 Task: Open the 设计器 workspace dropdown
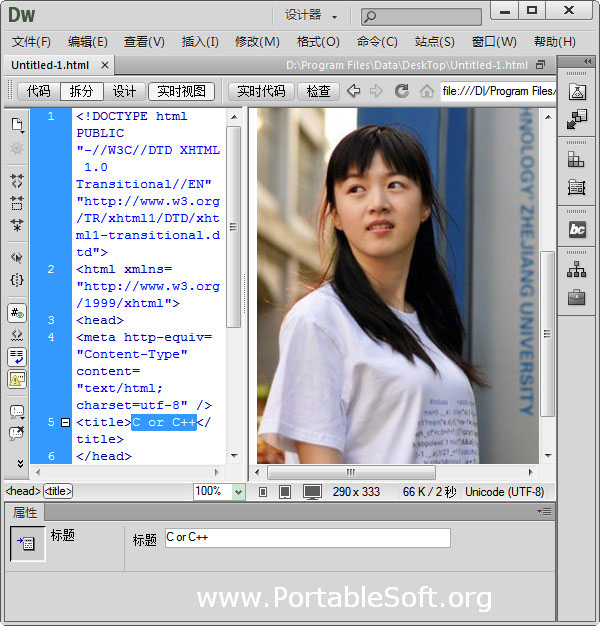pos(311,16)
